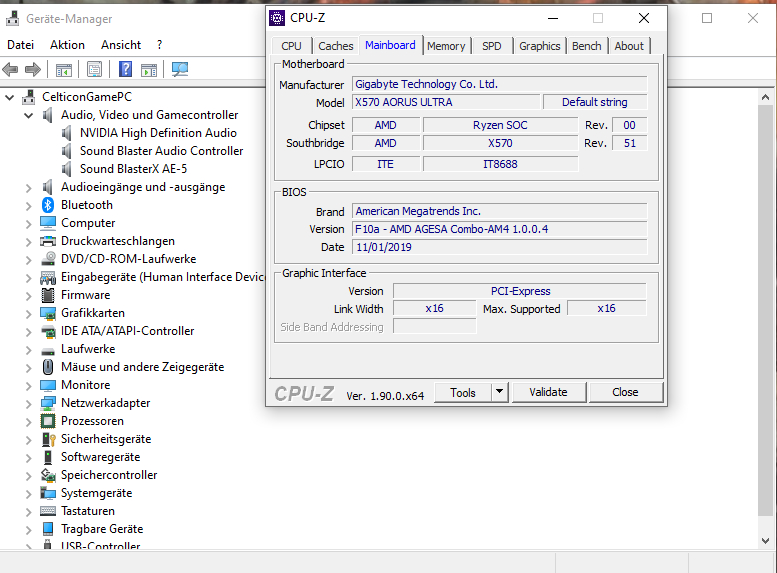Image resolution: width=777 pixels, height=573 pixels.
Task: Click the Bluetooth category icon
Action: pos(48,205)
